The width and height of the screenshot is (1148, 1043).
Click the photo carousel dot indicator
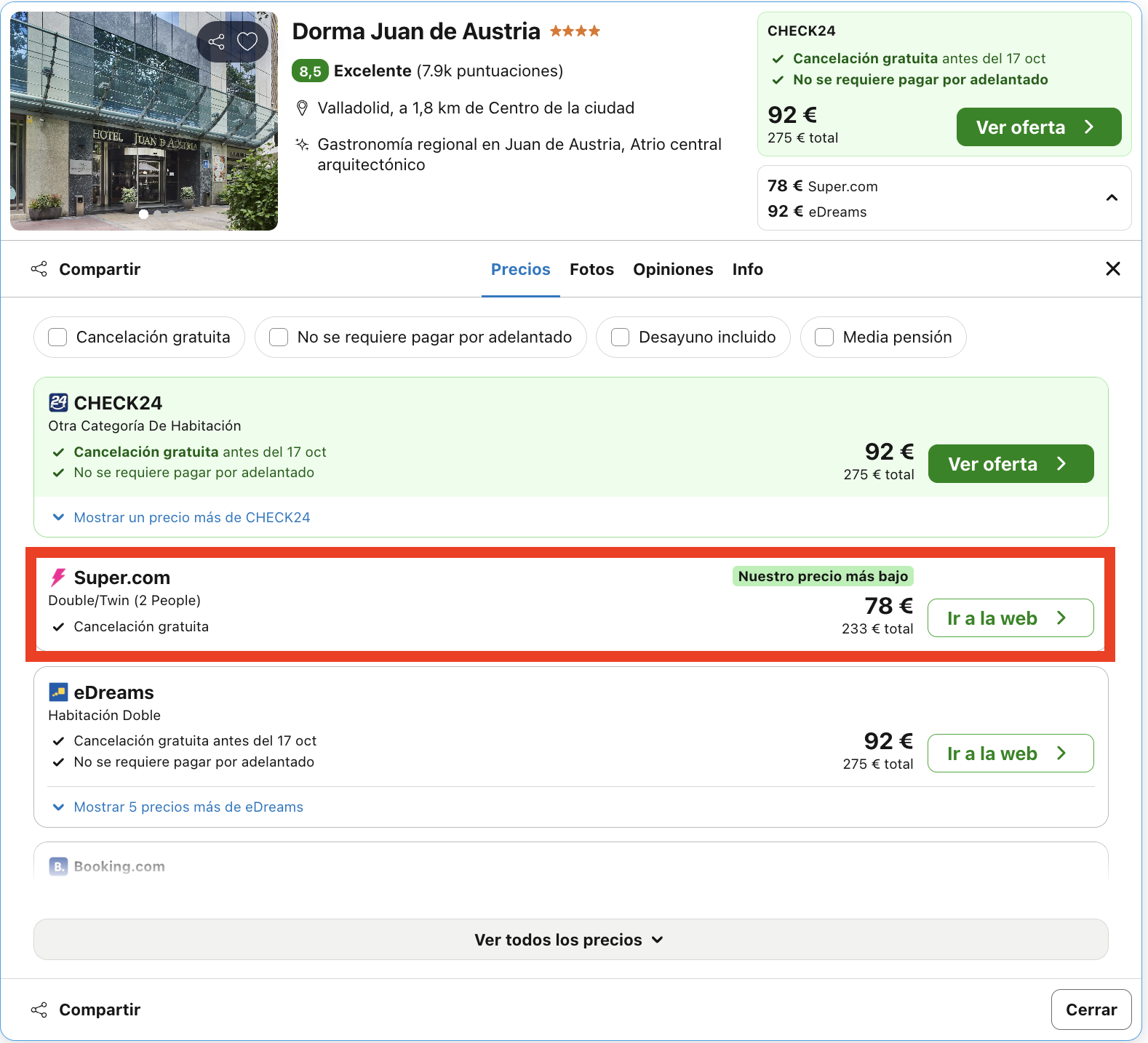pos(143,214)
